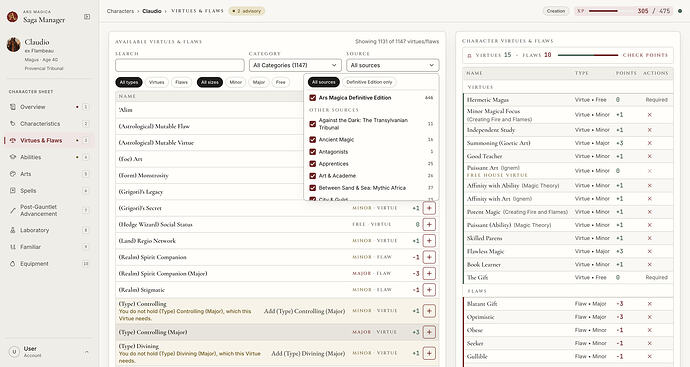This screenshot has height=367, width=690.
Task: Remove Independent Study virtue
Action: [650, 130]
